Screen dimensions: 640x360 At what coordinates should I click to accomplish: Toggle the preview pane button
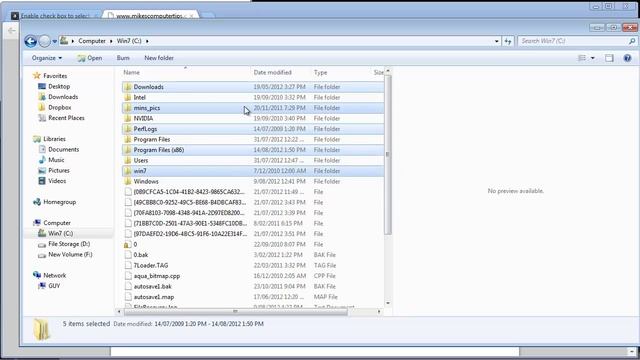tap(609, 58)
